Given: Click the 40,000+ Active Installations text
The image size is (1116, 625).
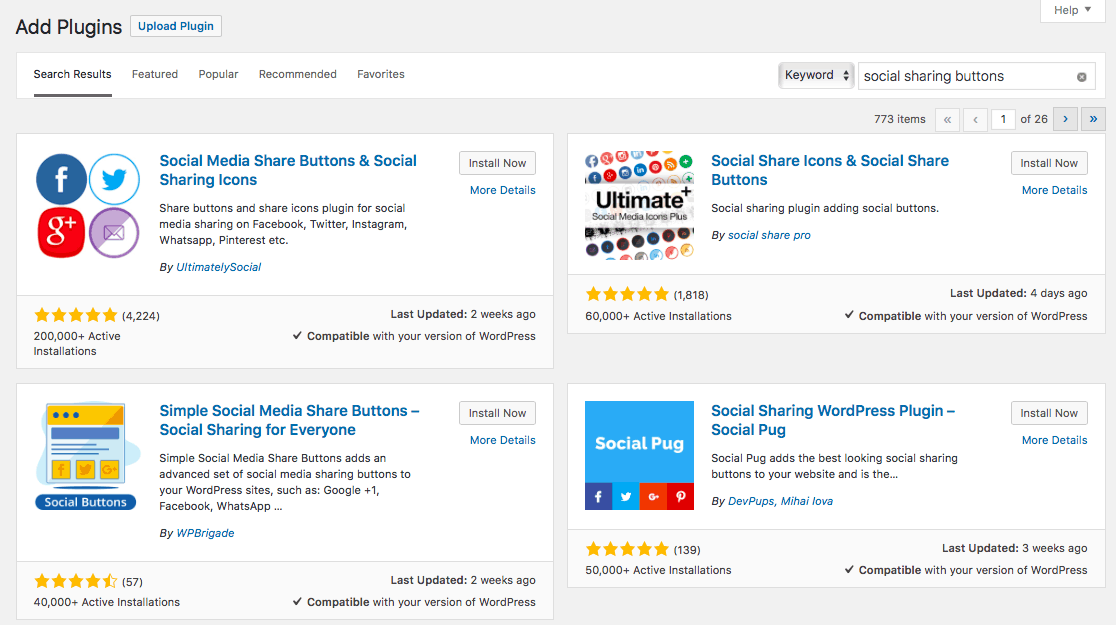Looking at the screenshot, I should pyautogui.click(x=107, y=602).
